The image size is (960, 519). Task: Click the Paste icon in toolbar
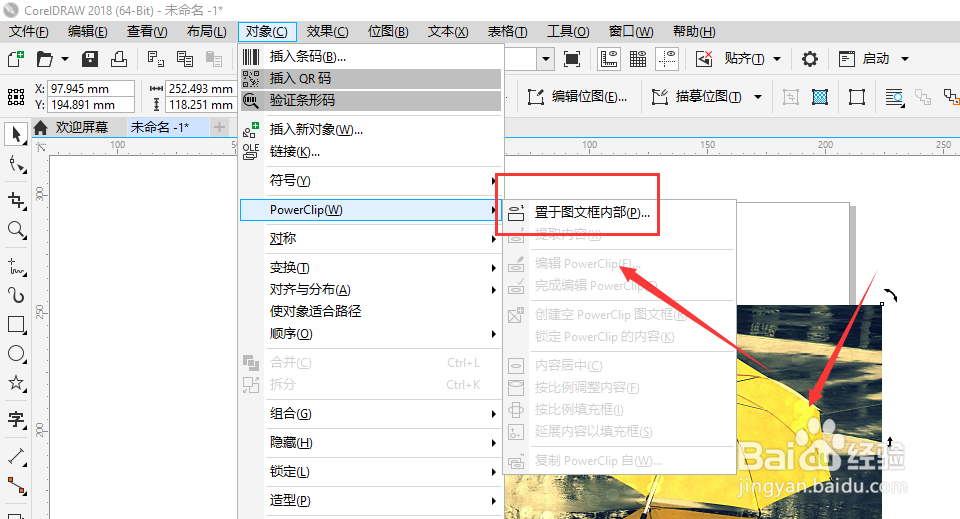tap(214, 59)
